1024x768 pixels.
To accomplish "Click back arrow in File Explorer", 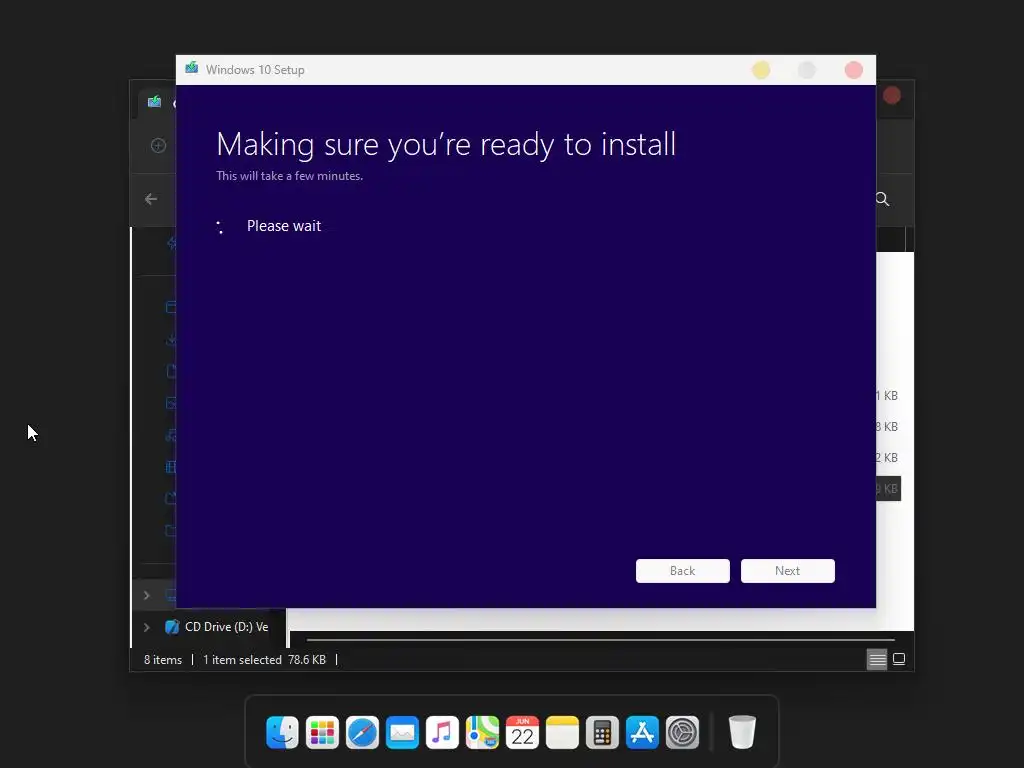I will tap(151, 199).
